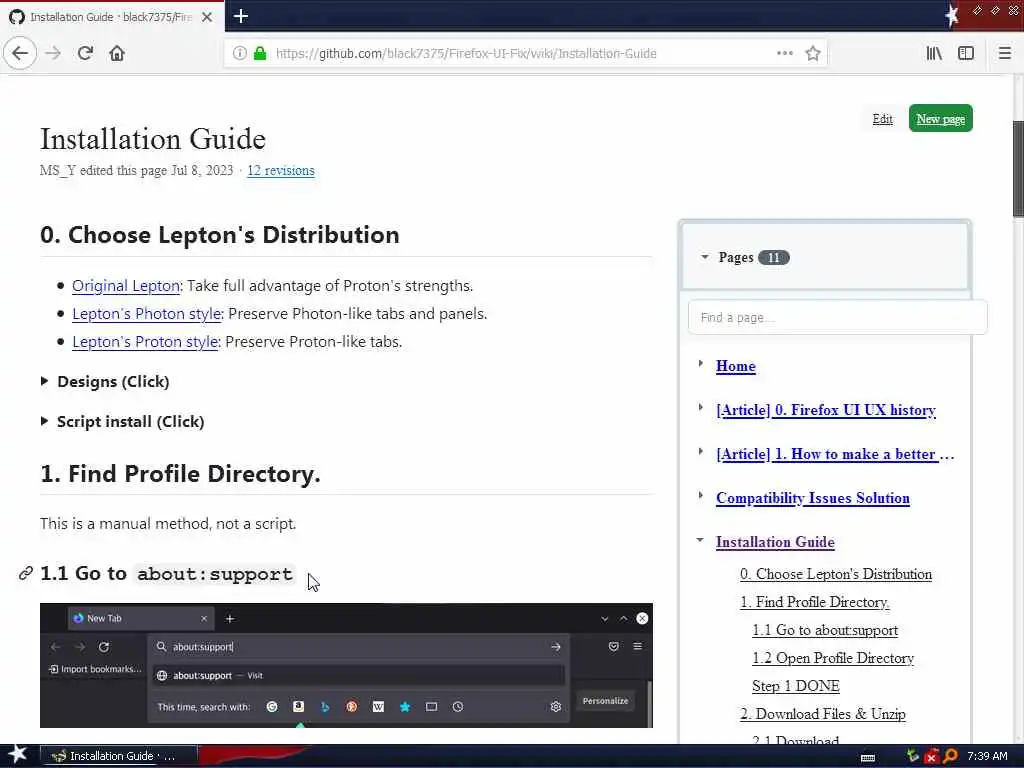The image size is (1024, 768).
Task: Click the green New page button
Action: tap(940, 118)
